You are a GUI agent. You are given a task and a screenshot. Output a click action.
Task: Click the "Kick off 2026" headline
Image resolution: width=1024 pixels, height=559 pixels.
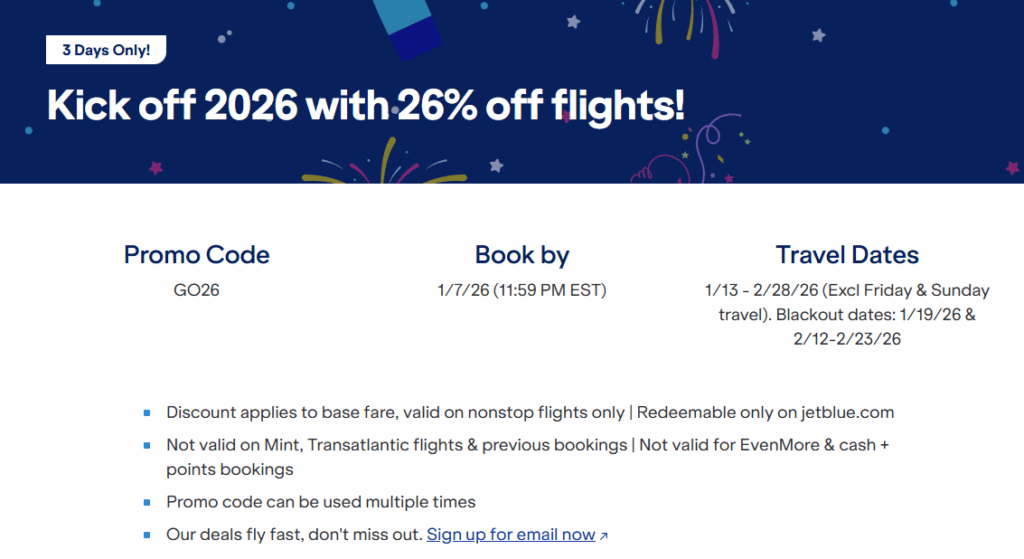click(x=366, y=106)
